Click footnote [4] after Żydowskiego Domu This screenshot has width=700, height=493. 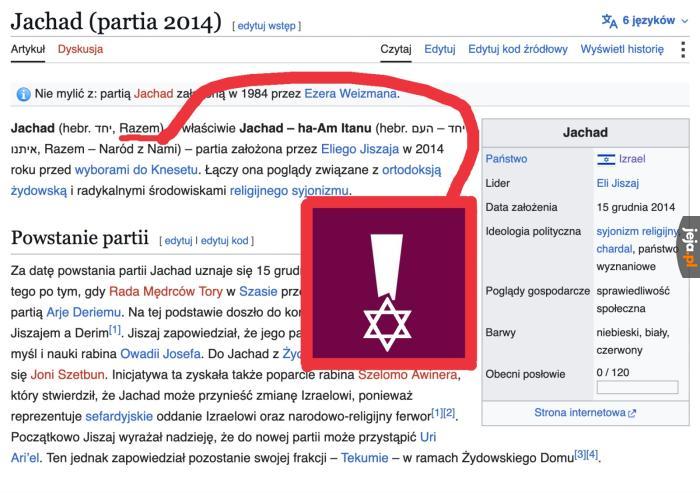(x=592, y=455)
